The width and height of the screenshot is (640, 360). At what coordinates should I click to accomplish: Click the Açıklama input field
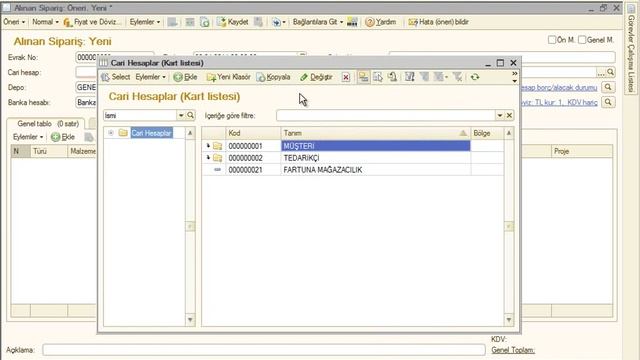point(264,350)
